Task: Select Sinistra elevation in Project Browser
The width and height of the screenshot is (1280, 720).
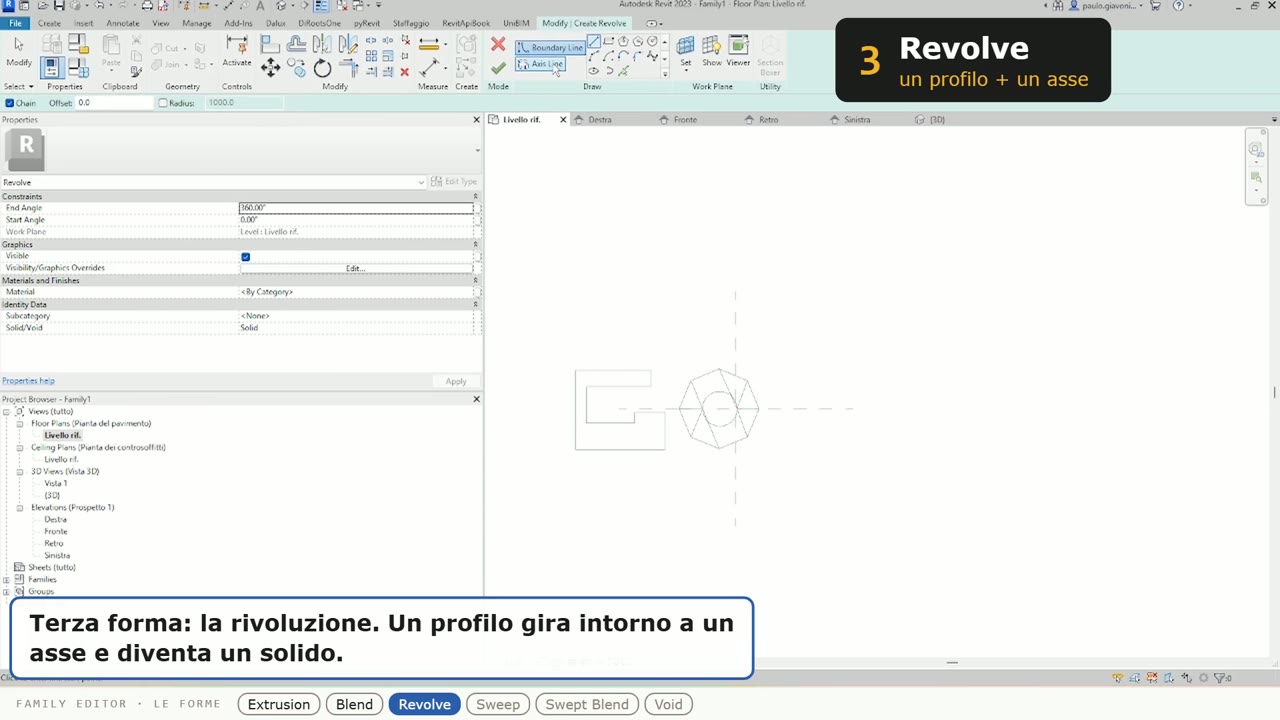Action: click(x=57, y=555)
